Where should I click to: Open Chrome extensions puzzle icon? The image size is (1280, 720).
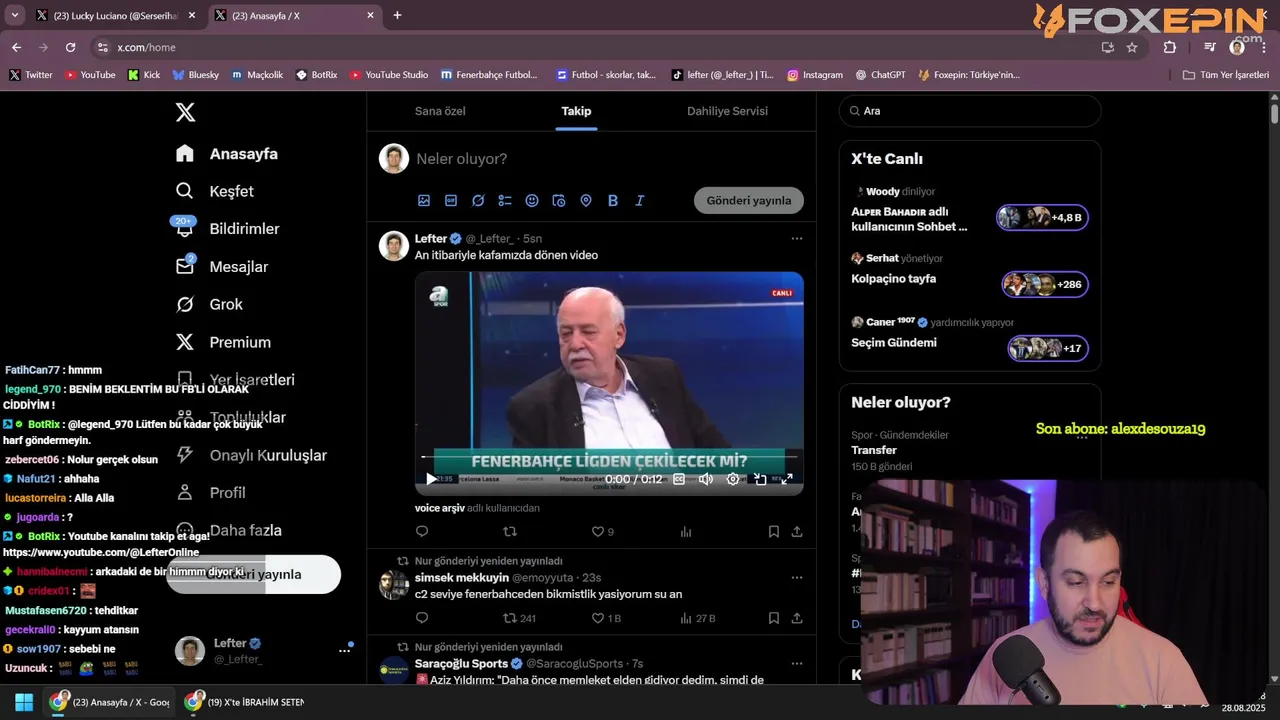[1170, 47]
